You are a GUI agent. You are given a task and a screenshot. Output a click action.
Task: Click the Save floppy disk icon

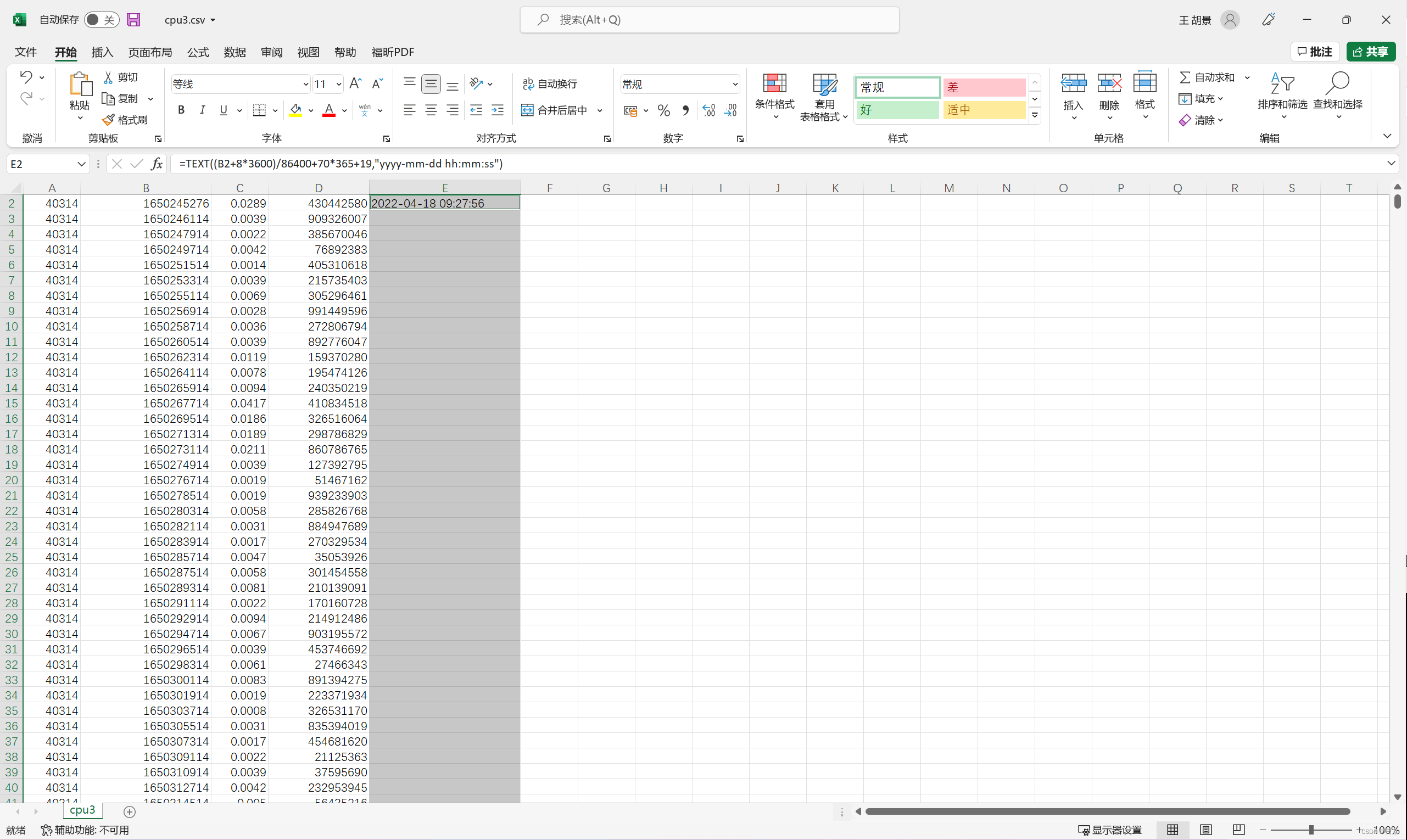coord(133,20)
